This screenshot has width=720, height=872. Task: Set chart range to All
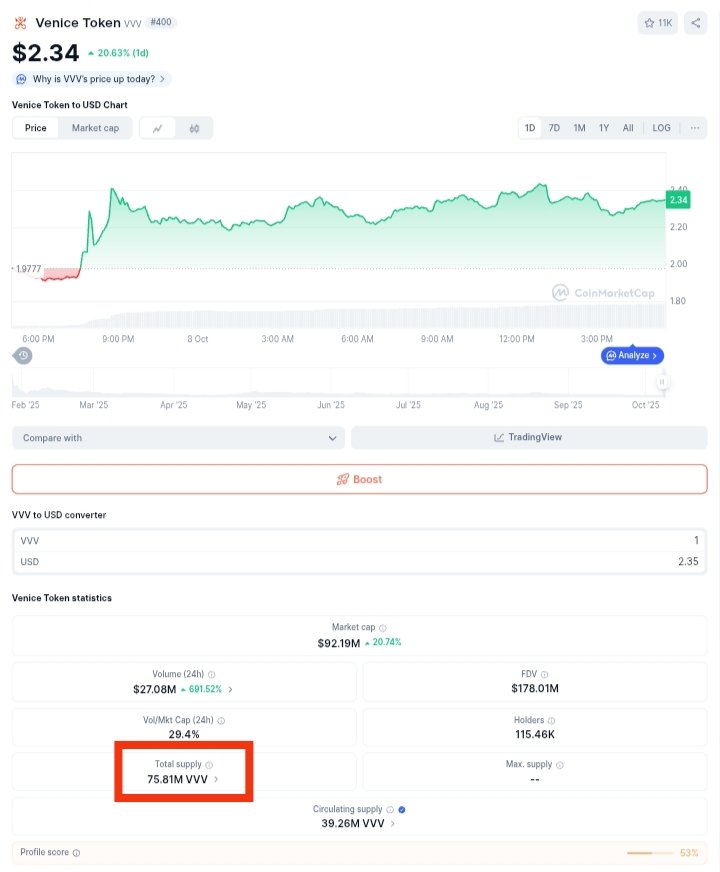628,128
